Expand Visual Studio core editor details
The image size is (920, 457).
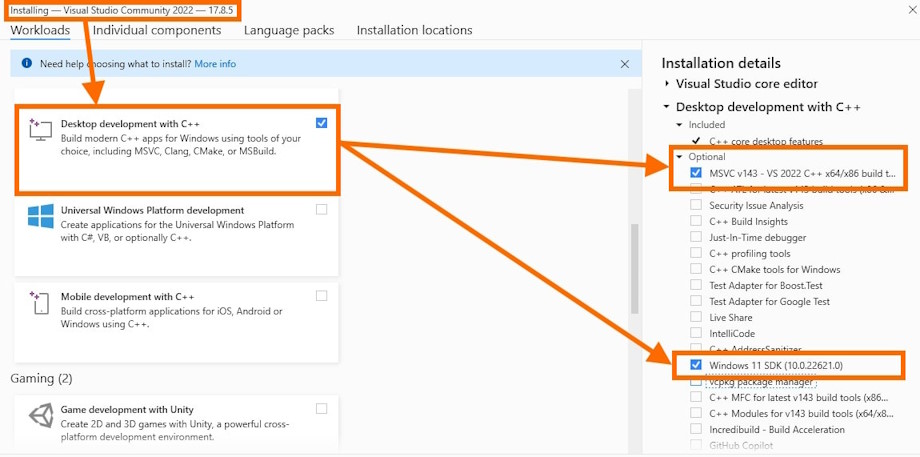(667, 84)
